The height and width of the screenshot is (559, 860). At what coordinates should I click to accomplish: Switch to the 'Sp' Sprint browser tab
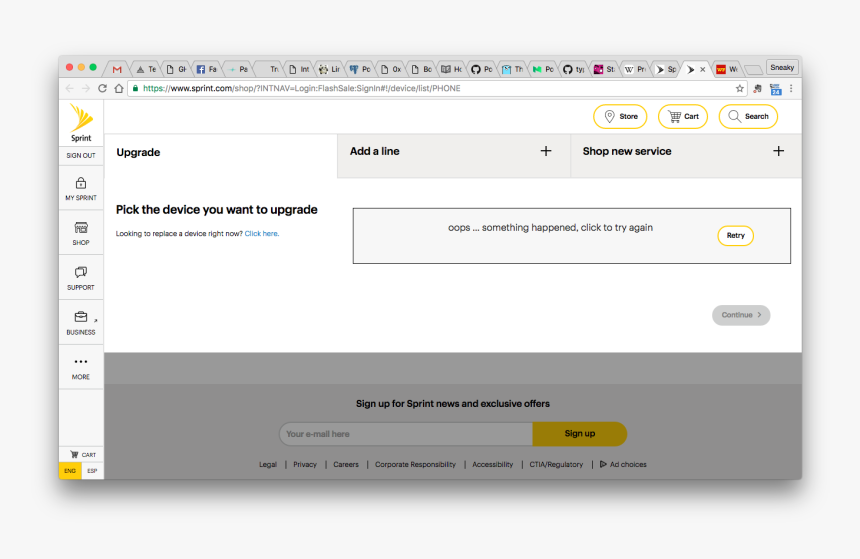pyautogui.click(x=665, y=69)
